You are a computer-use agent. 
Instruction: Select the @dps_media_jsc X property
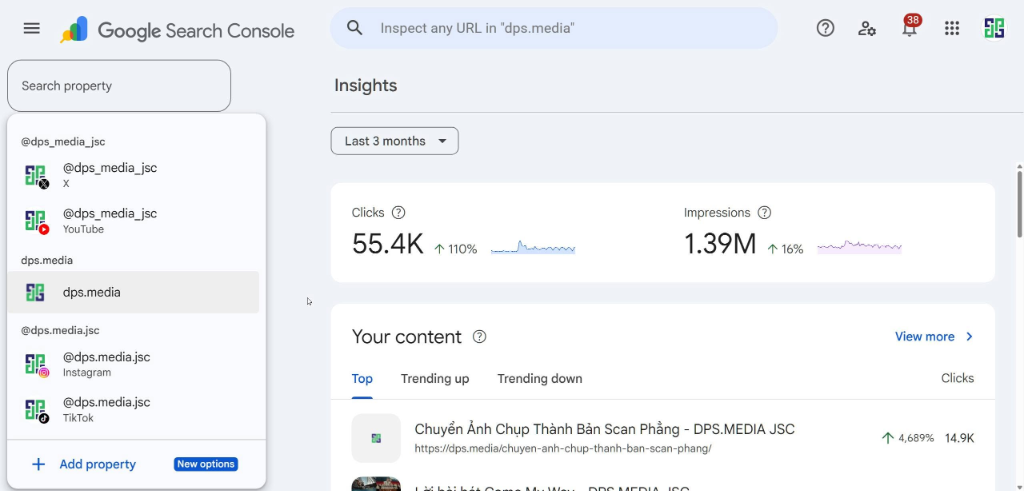pos(133,176)
